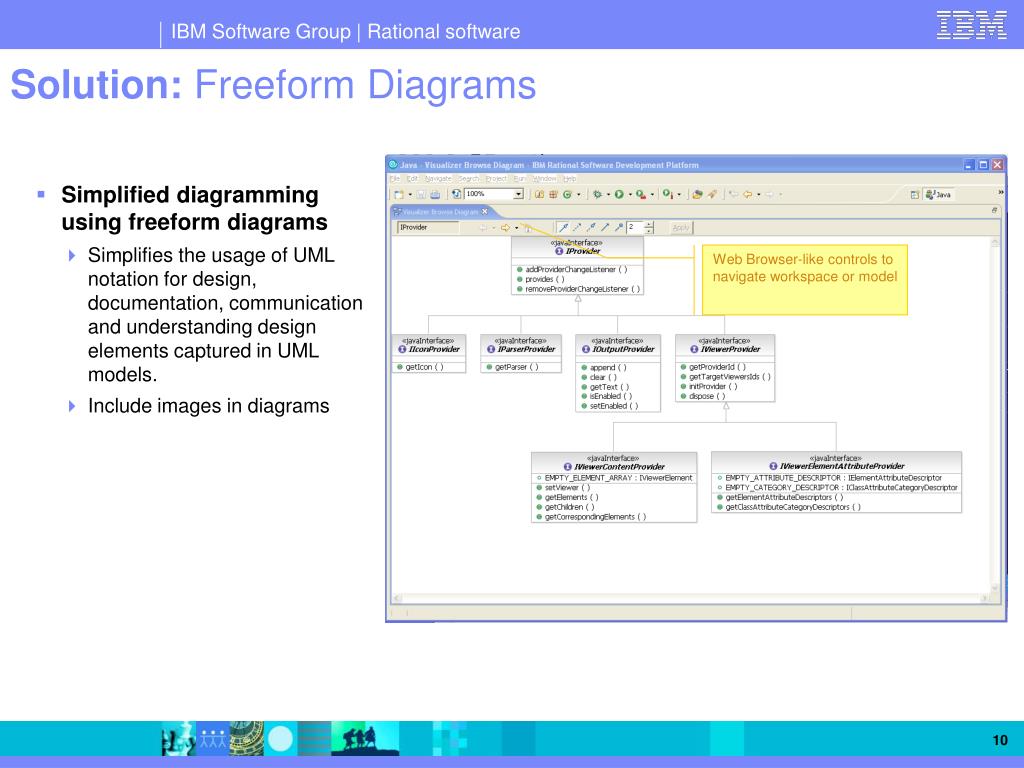
Task: Open the Project menu
Action: pos(496,178)
